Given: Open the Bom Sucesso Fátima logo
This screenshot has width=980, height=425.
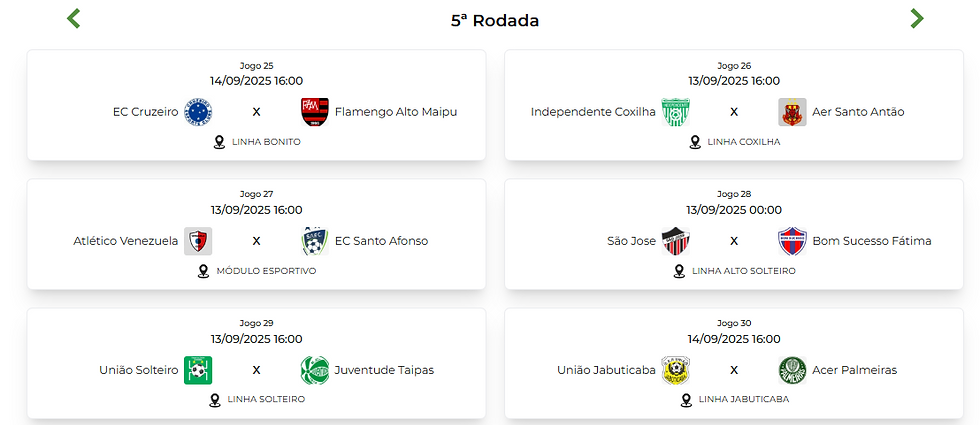Looking at the screenshot, I should [x=792, y=241].
